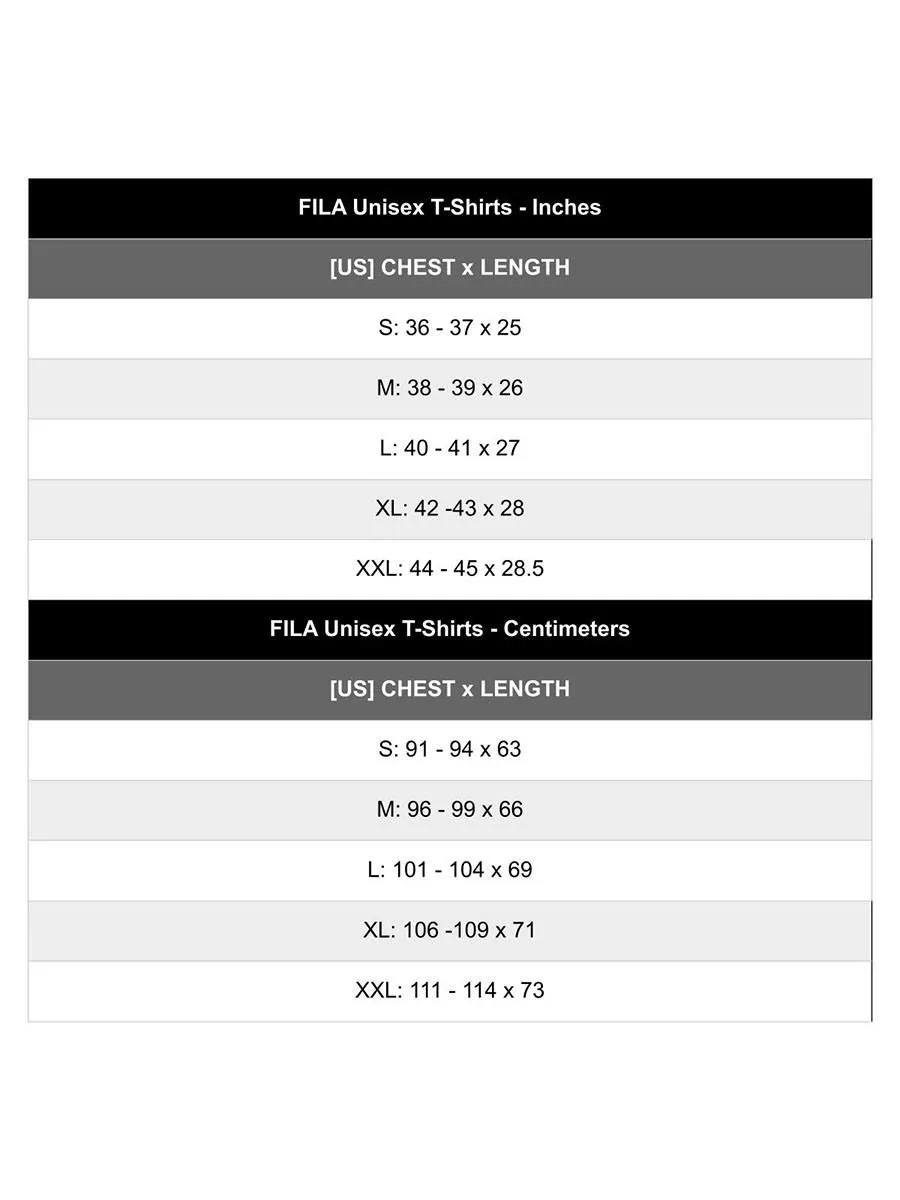Select the L: 40 - 41 x 27 row
Viewport: 900px width, 1200px height.
coord(449,448)
